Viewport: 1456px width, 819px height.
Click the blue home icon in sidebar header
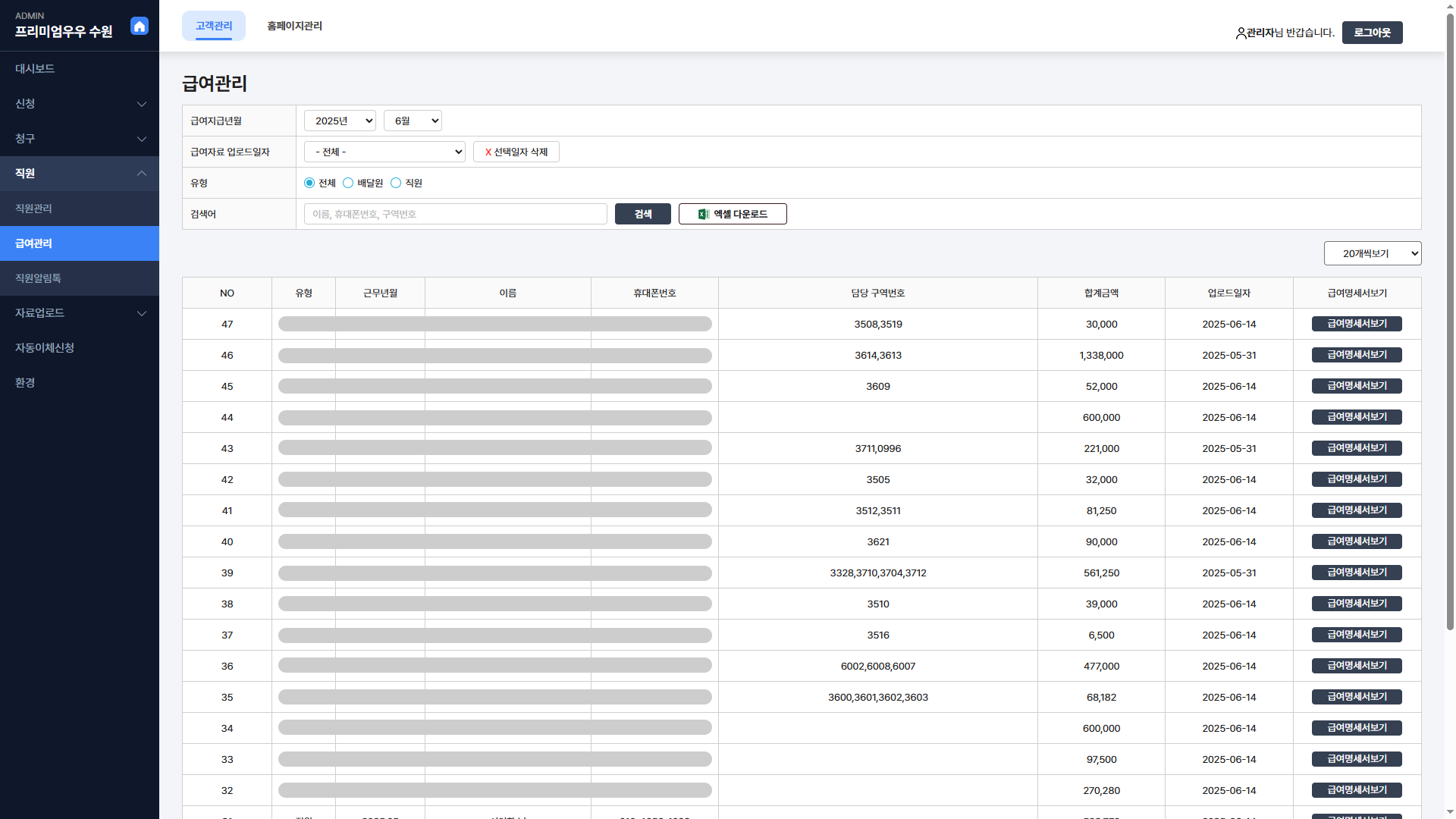(x=140, y=27)
